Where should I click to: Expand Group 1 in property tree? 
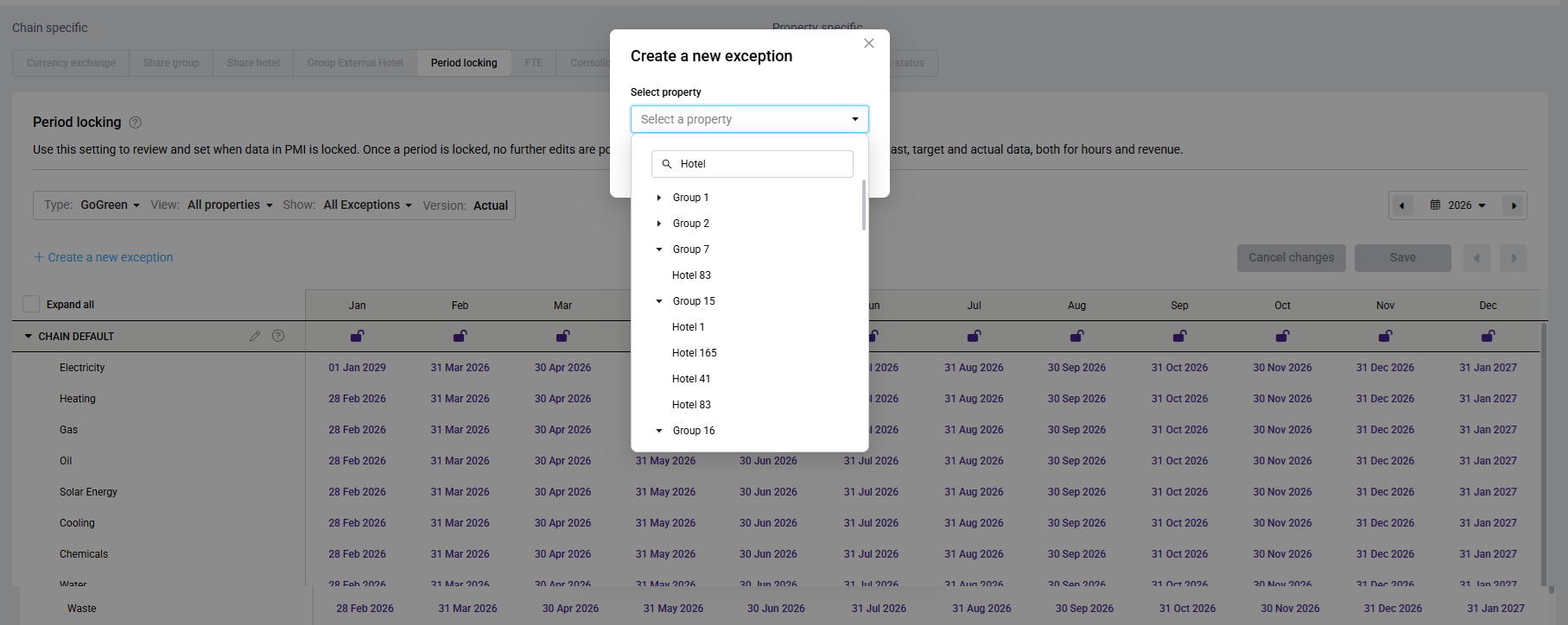click(659, 198)
